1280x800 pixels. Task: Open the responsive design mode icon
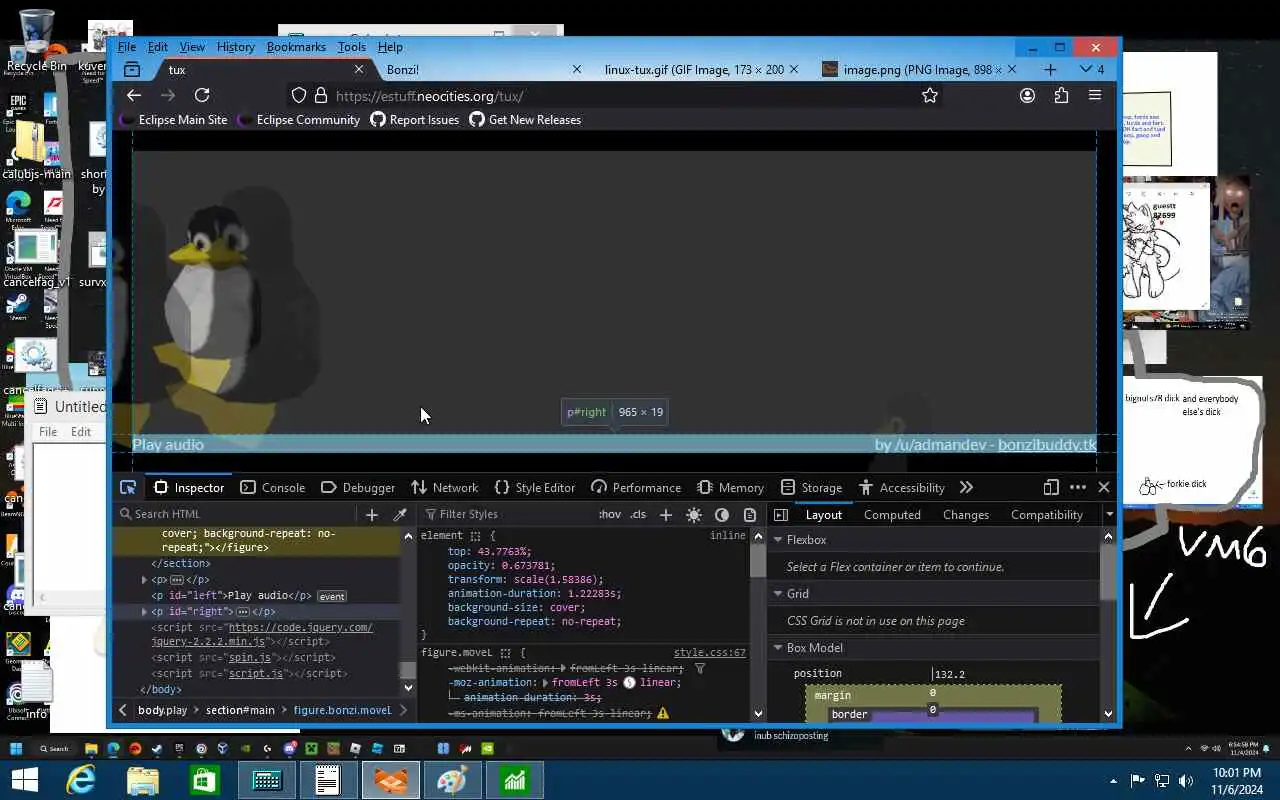pyautogui.click(x=1051, y=487)
